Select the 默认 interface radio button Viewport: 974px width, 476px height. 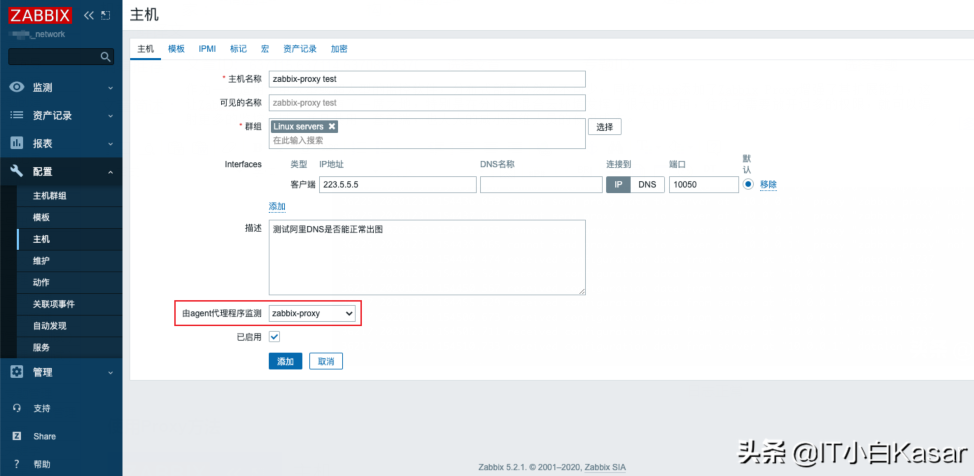[748, 185]
